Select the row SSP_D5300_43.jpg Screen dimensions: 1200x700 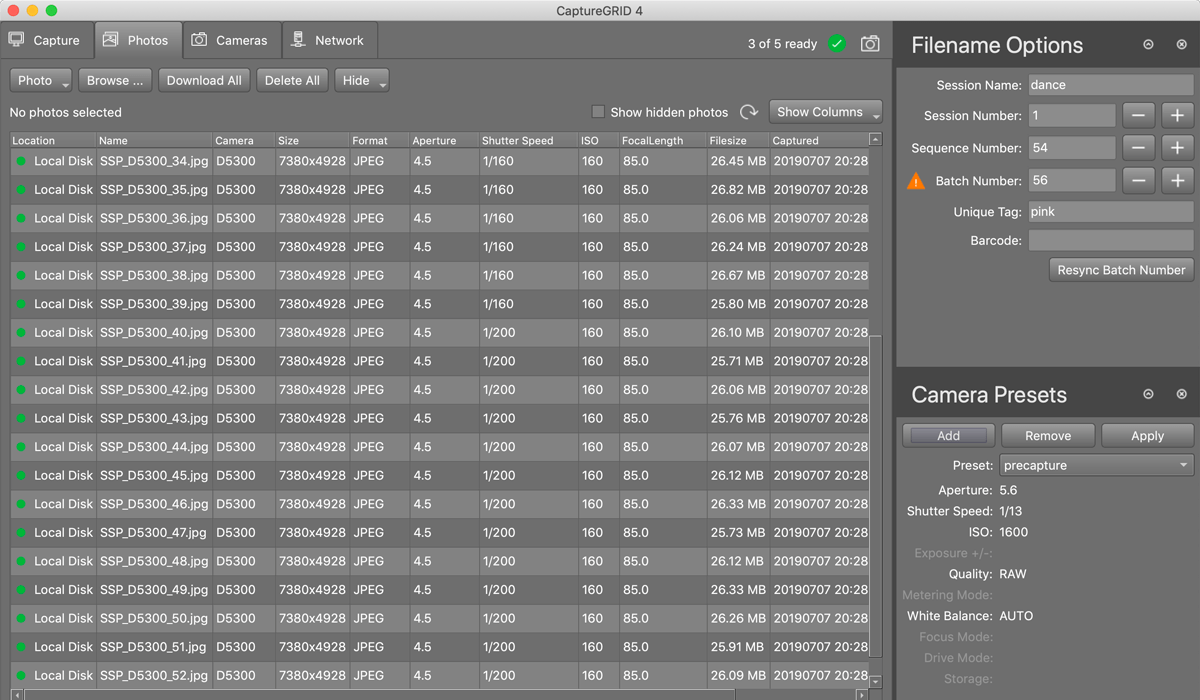tap(439, 418)
